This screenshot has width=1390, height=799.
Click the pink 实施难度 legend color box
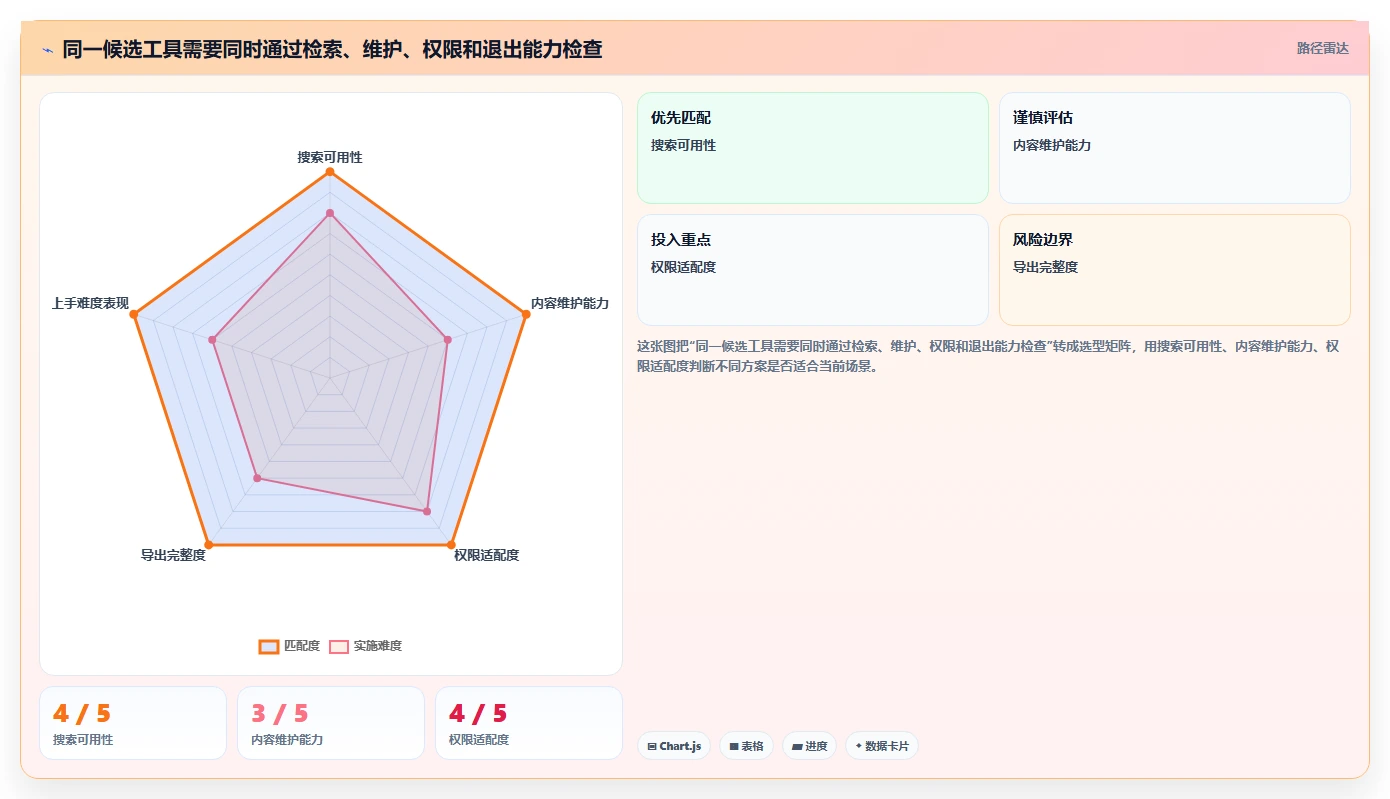click(x=339, y=646)
